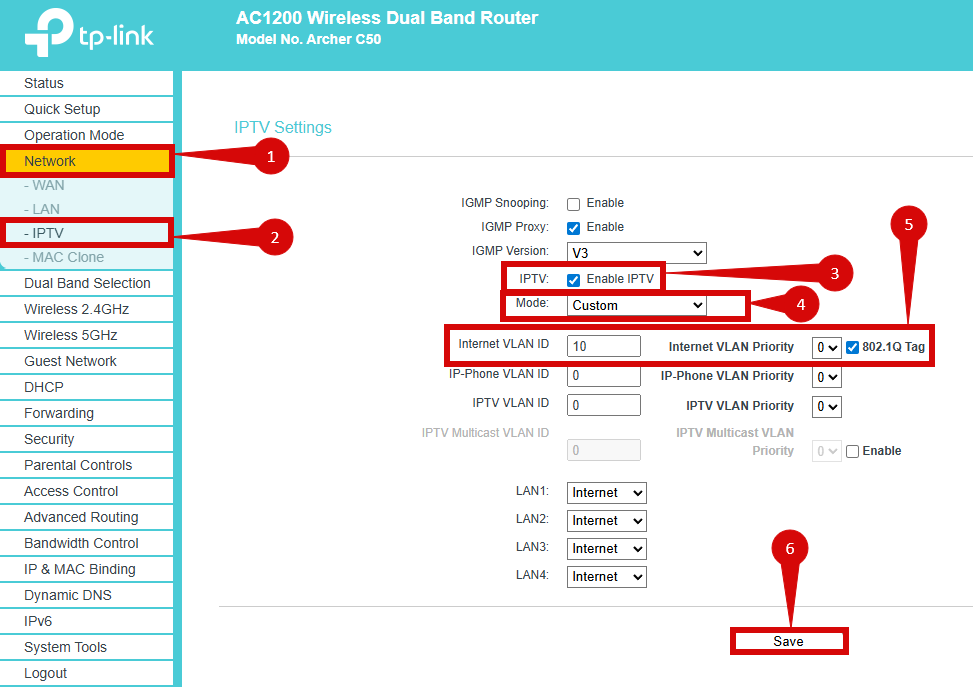Navigate to Parental Controls

(x=78, y=465)
